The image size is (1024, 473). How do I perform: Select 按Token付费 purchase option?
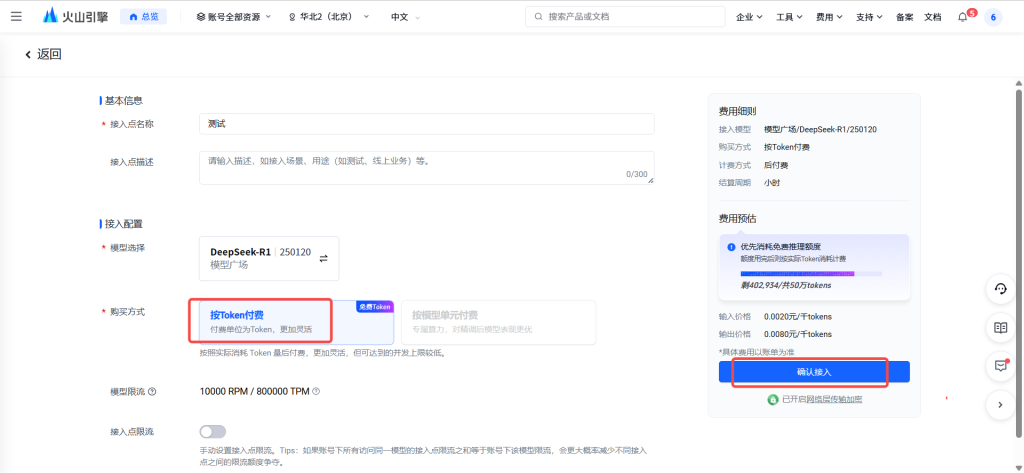(x=296, y=322)
